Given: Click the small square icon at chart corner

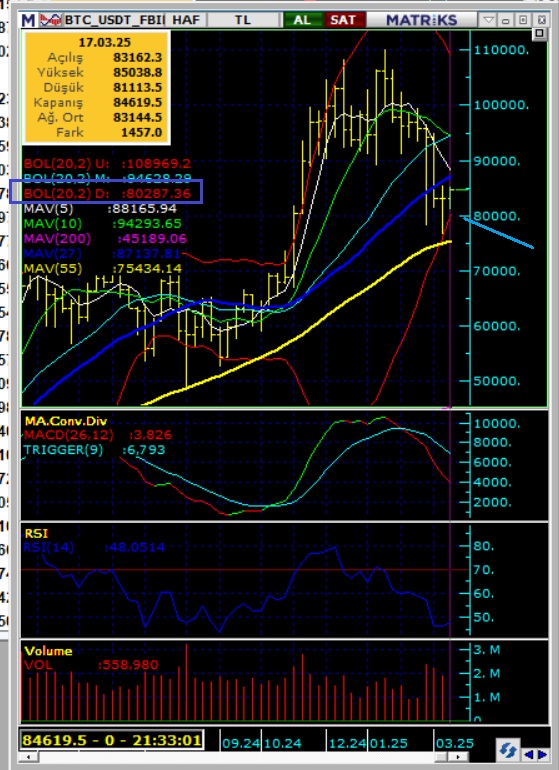Looking at the screenshot, I should click(x=539, y=33).
